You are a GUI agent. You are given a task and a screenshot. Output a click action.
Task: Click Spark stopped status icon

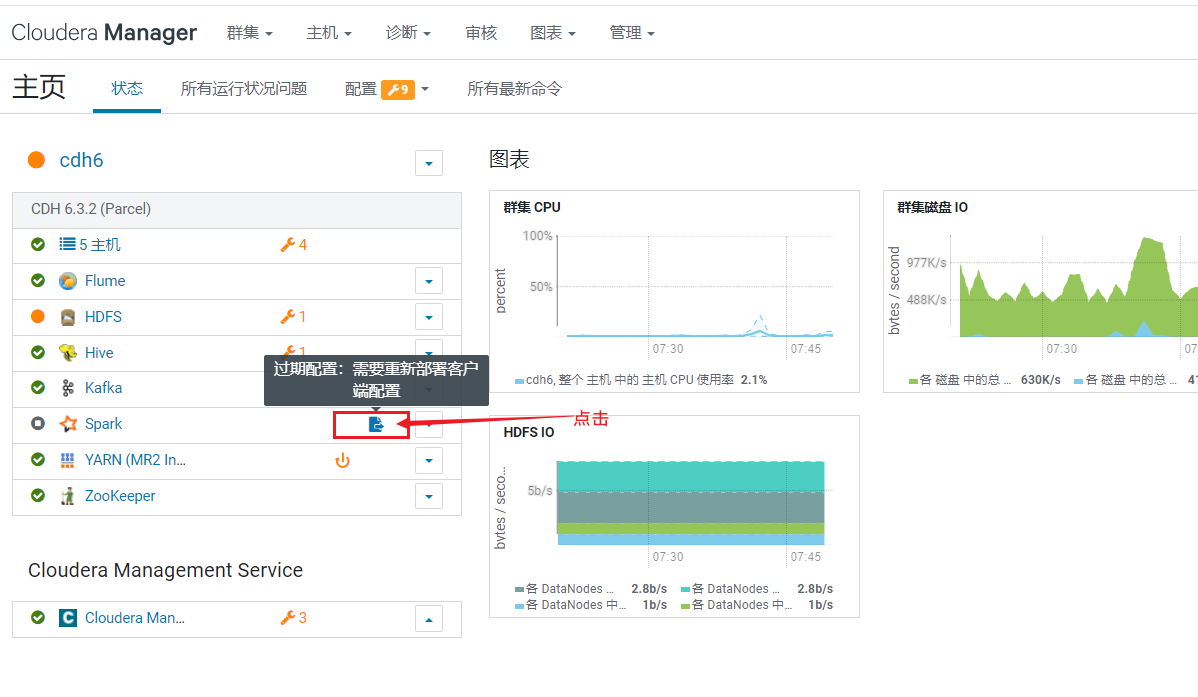tap(37, 423)
